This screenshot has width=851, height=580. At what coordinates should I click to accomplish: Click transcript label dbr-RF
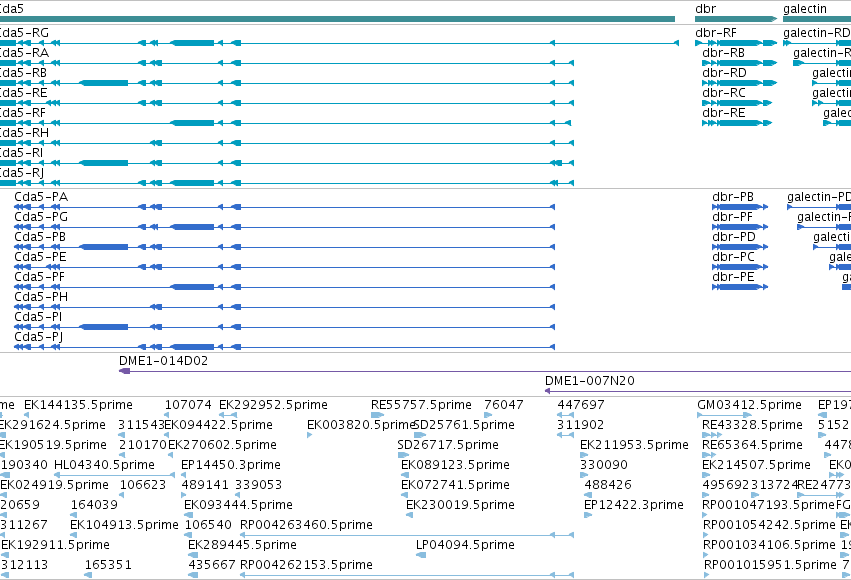coord(716,33)
